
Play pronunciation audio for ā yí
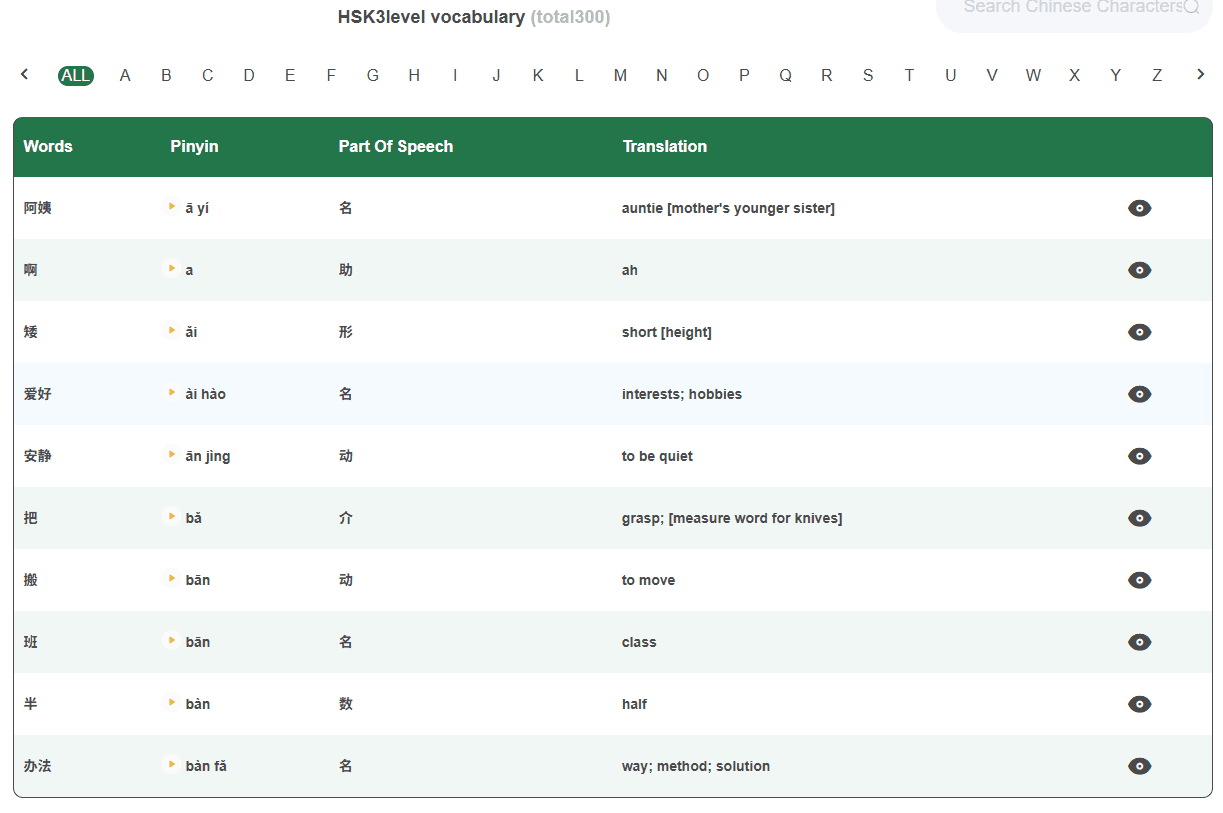[171, 207]
